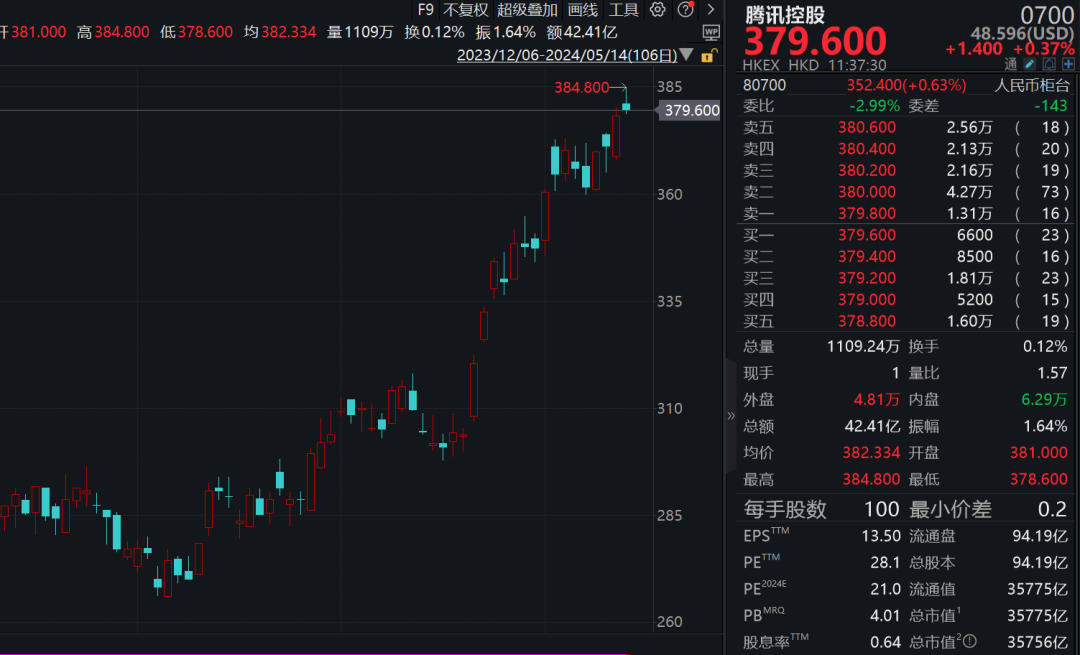
Task: Toggle the date range lock icon
Action: pyautogui.click(x=709, y=56)
